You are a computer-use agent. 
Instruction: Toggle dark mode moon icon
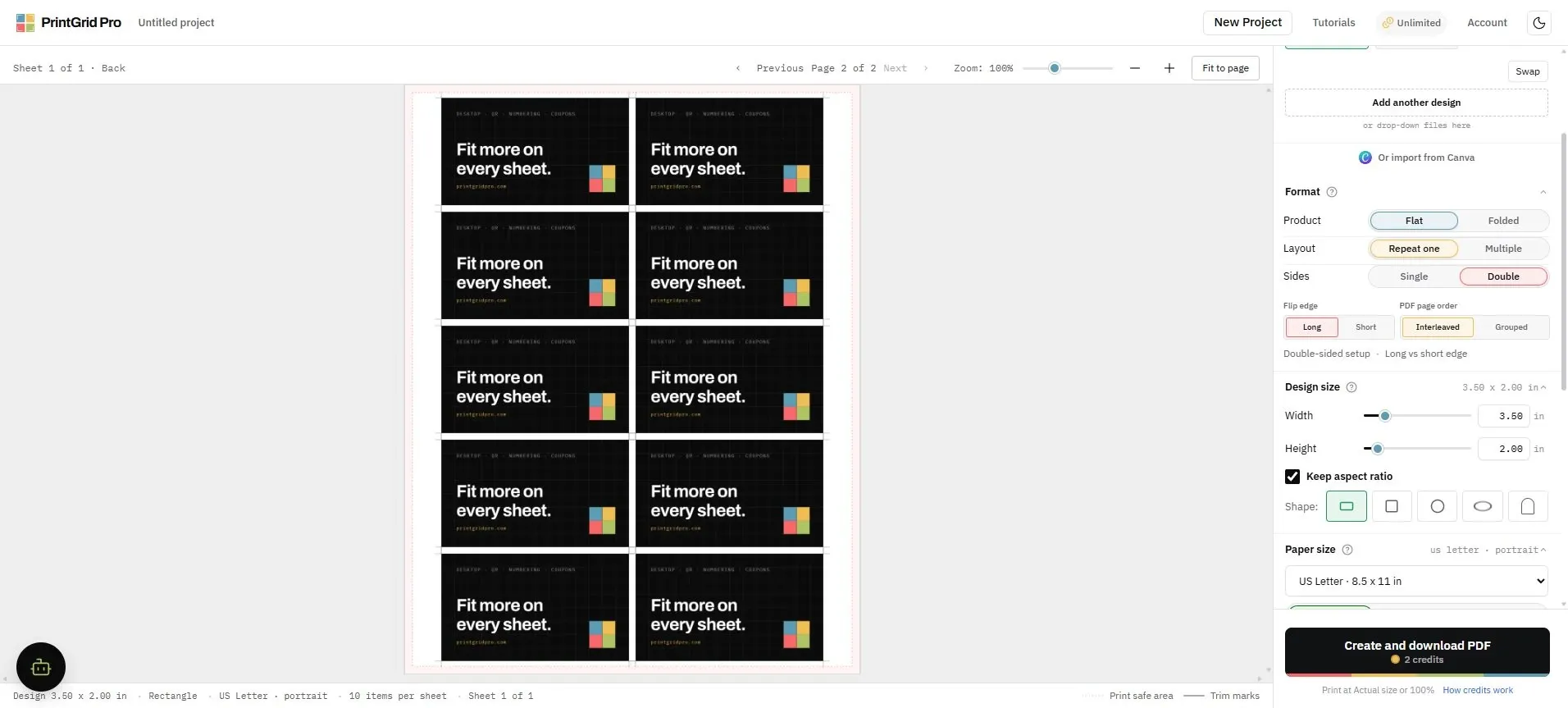point(1539,23)
